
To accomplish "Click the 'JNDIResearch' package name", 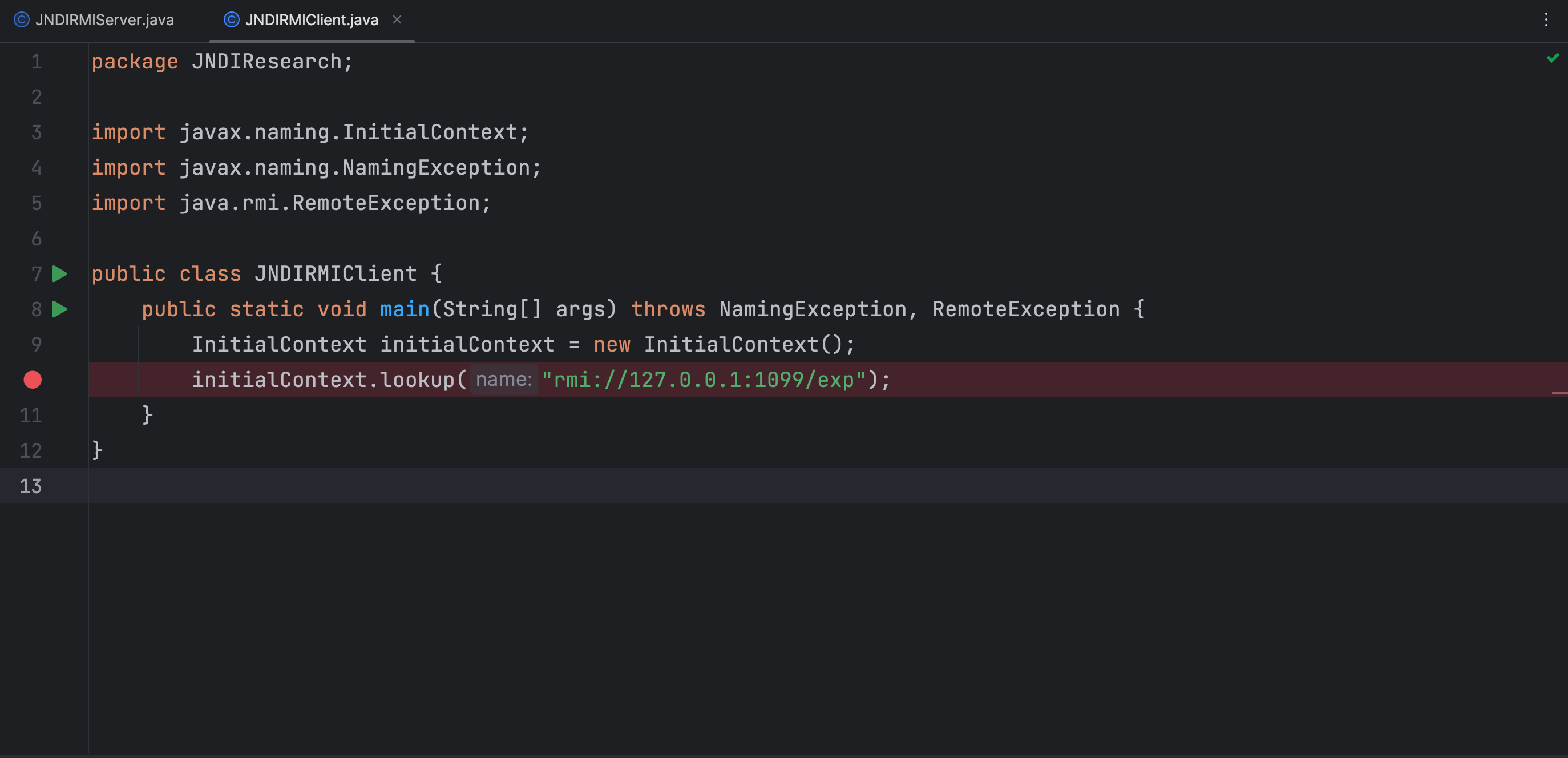I will [x=266, y=62].
